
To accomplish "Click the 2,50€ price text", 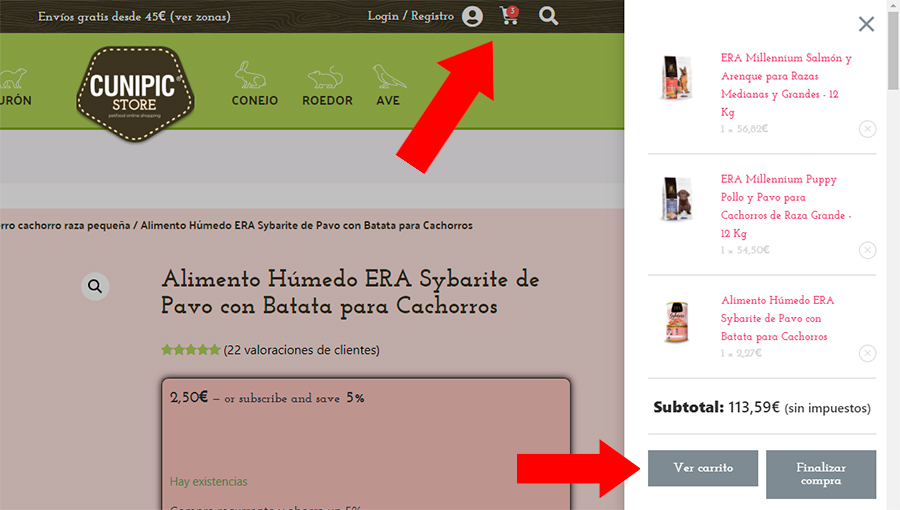I will tap(189, 397).
